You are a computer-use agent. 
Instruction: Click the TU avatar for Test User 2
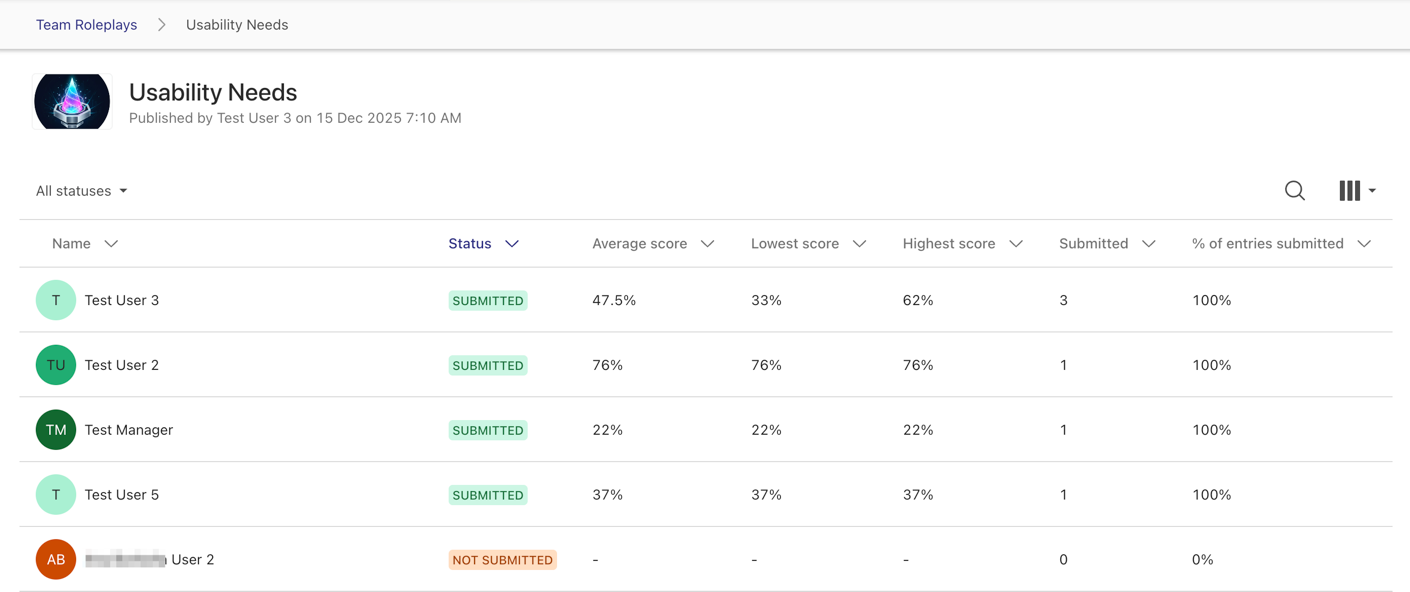(x=56, y=365)
